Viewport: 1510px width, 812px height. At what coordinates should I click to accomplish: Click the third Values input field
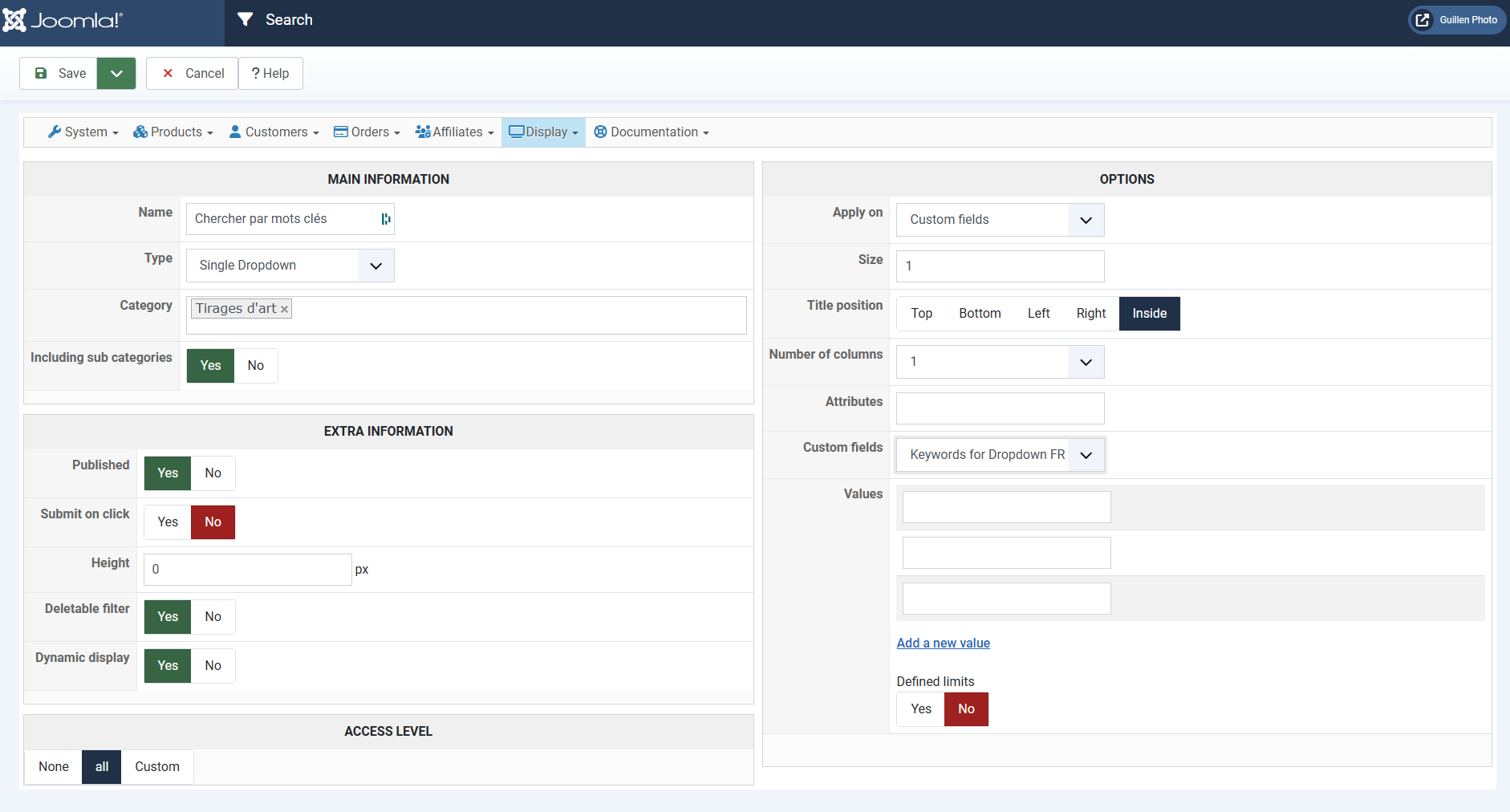pos(1007,599)
